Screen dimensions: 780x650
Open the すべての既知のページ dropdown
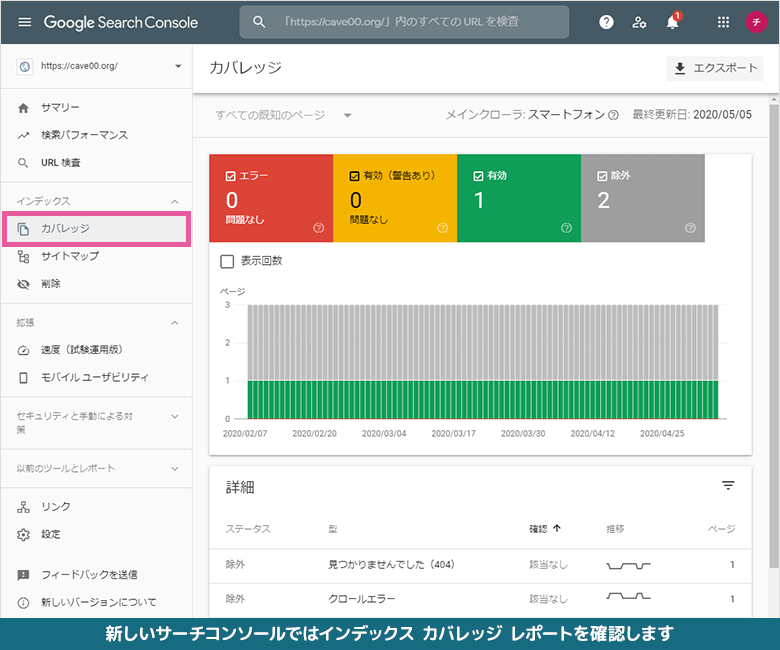point(284,115)
